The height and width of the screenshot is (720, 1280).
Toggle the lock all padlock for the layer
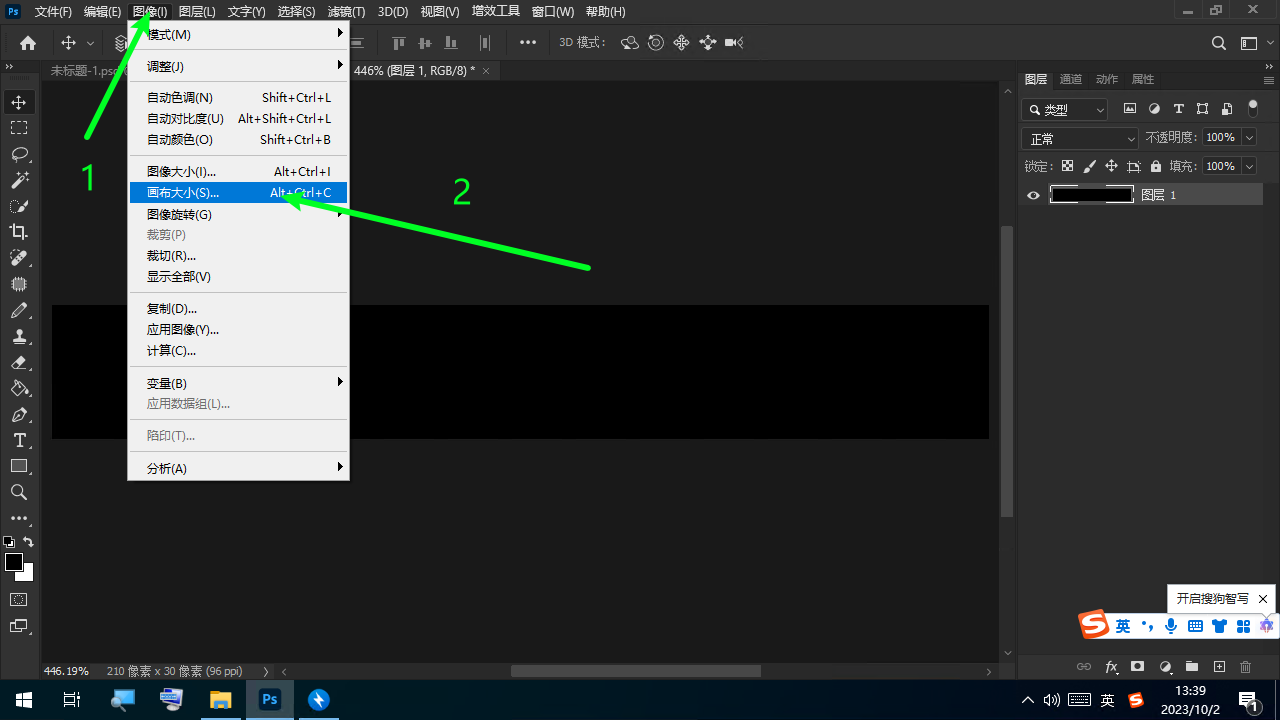[1156, 166]
